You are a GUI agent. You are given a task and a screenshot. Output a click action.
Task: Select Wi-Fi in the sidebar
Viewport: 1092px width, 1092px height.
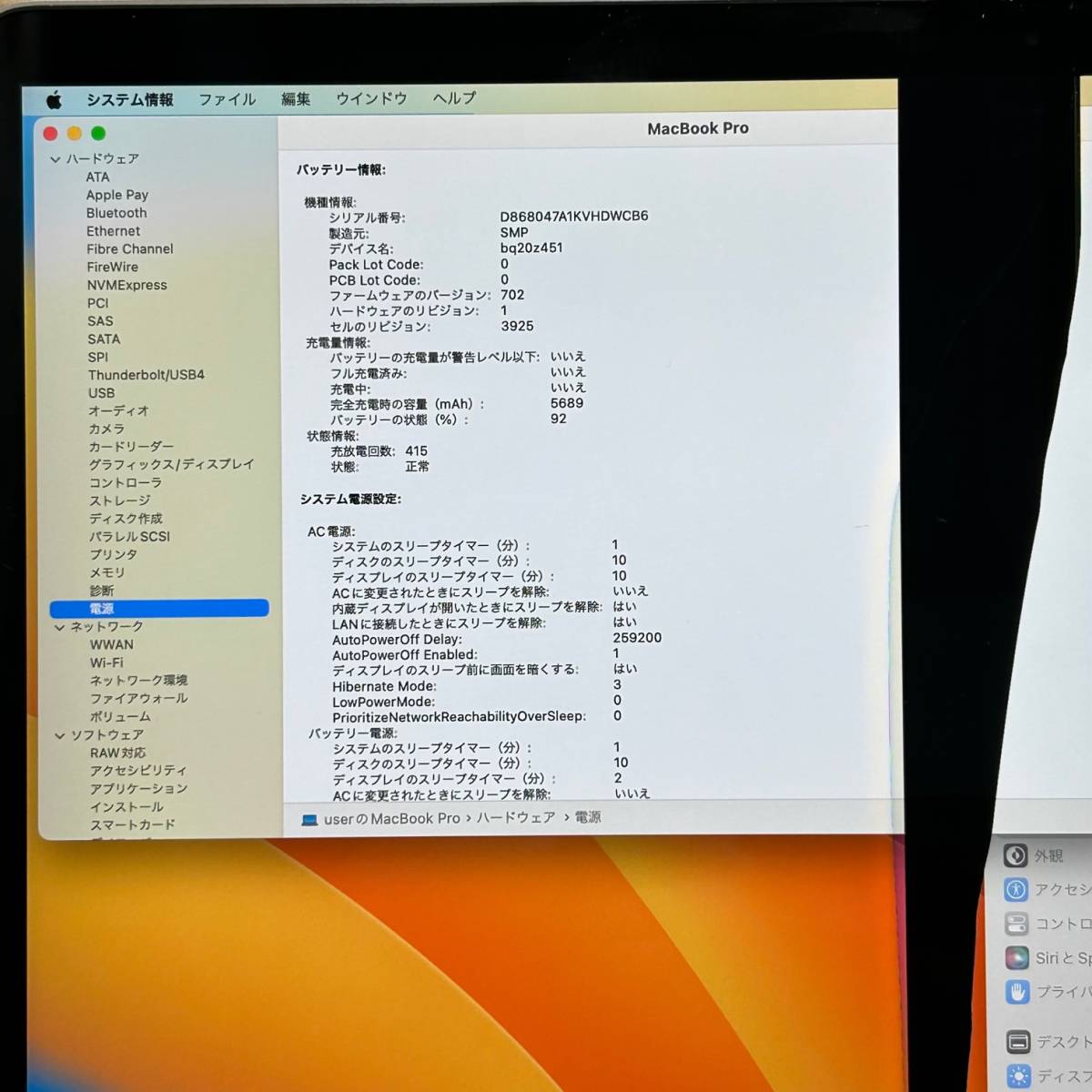106,663
